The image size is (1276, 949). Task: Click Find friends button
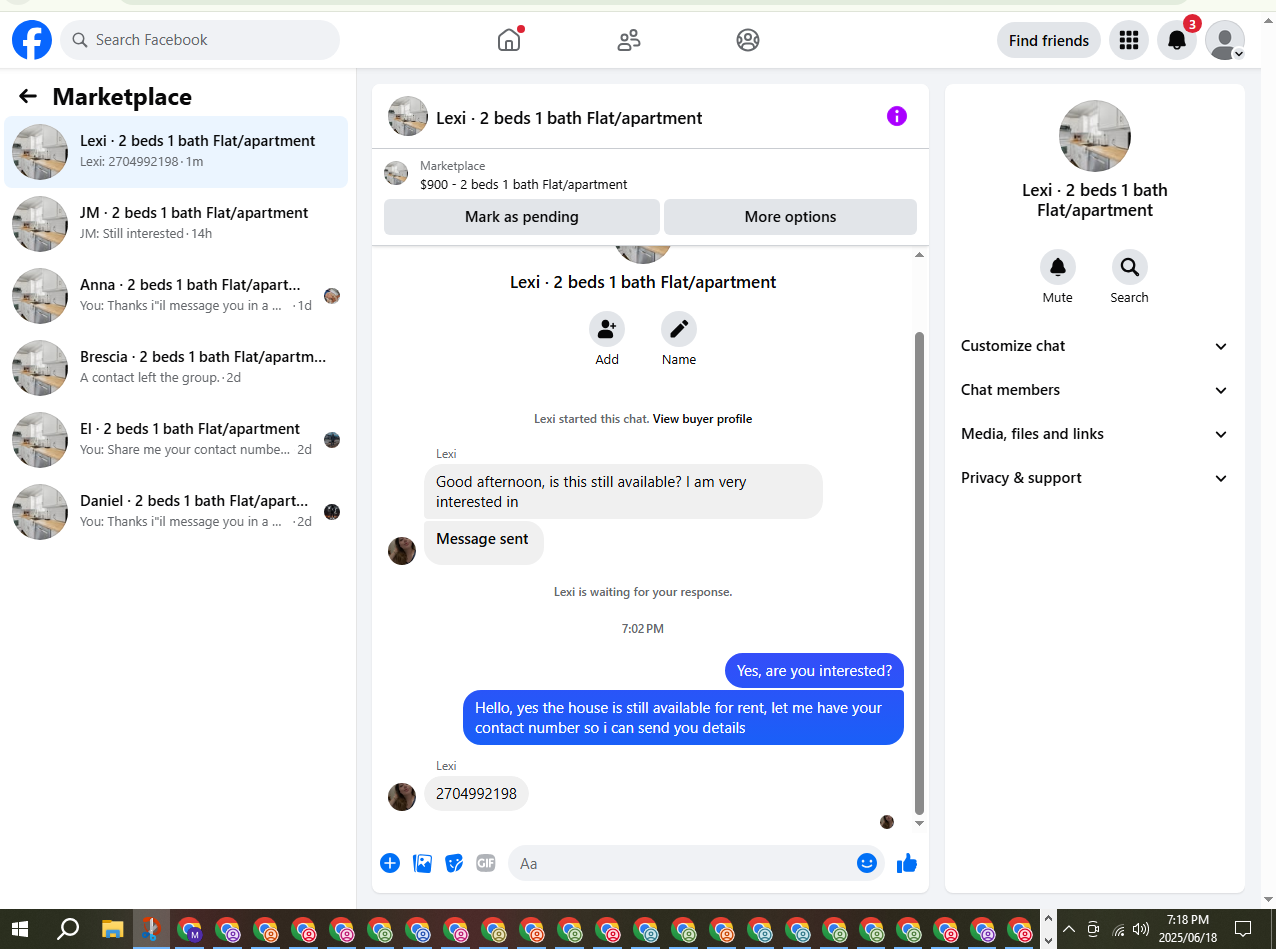click(x=1048, y=40)
